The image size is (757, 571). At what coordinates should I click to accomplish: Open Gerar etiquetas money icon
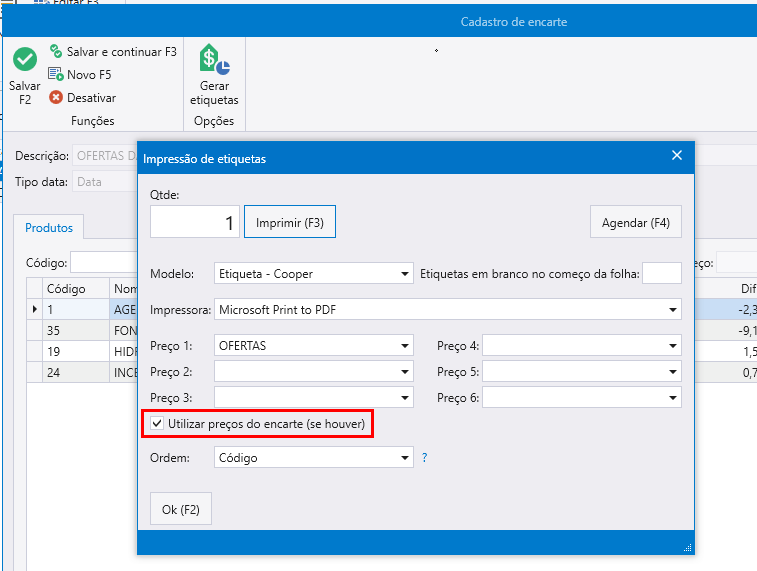coord(214,60)
